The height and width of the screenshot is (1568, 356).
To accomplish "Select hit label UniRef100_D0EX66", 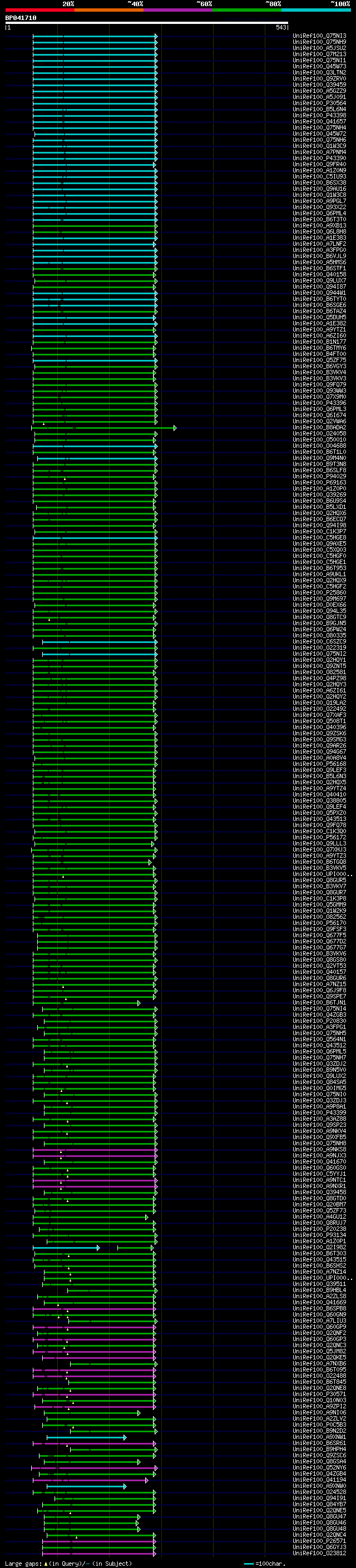I will pyautogui.click(x=319, y=605).
